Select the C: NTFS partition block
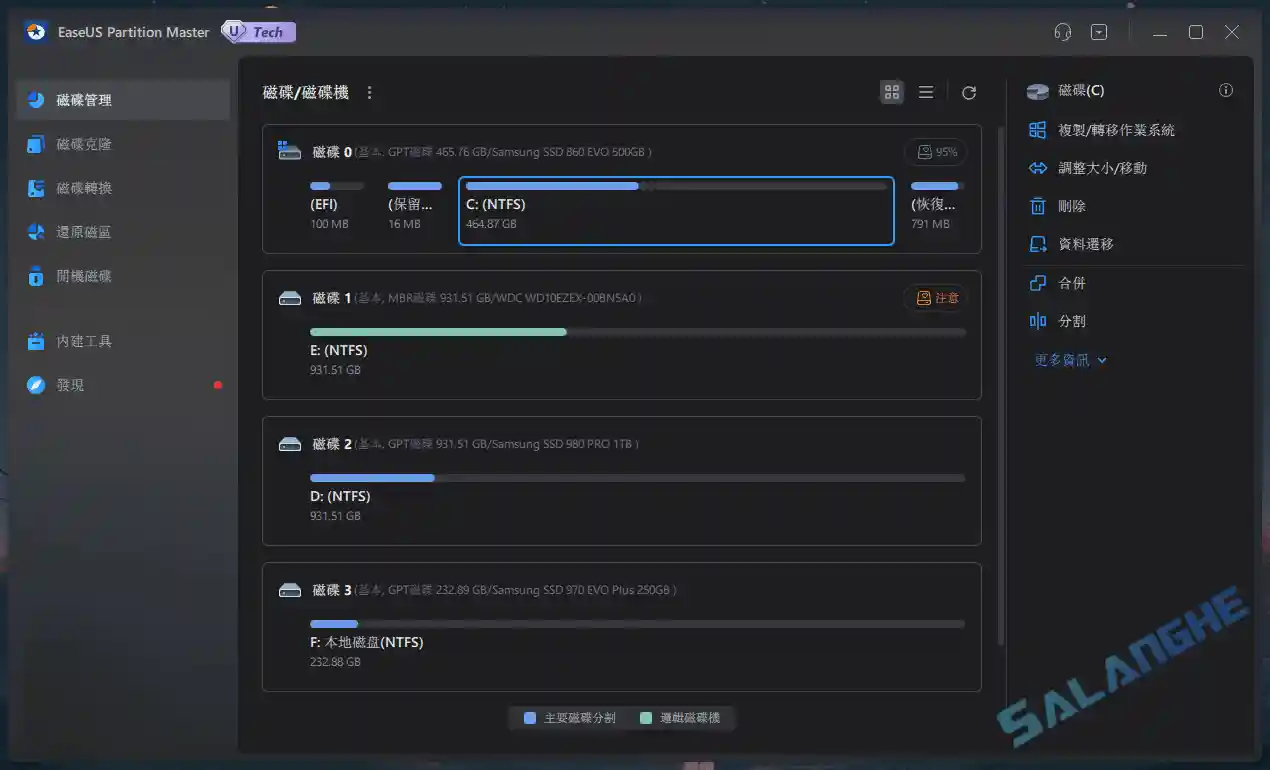Screen dimensions: 1270x770 point(675,210)
